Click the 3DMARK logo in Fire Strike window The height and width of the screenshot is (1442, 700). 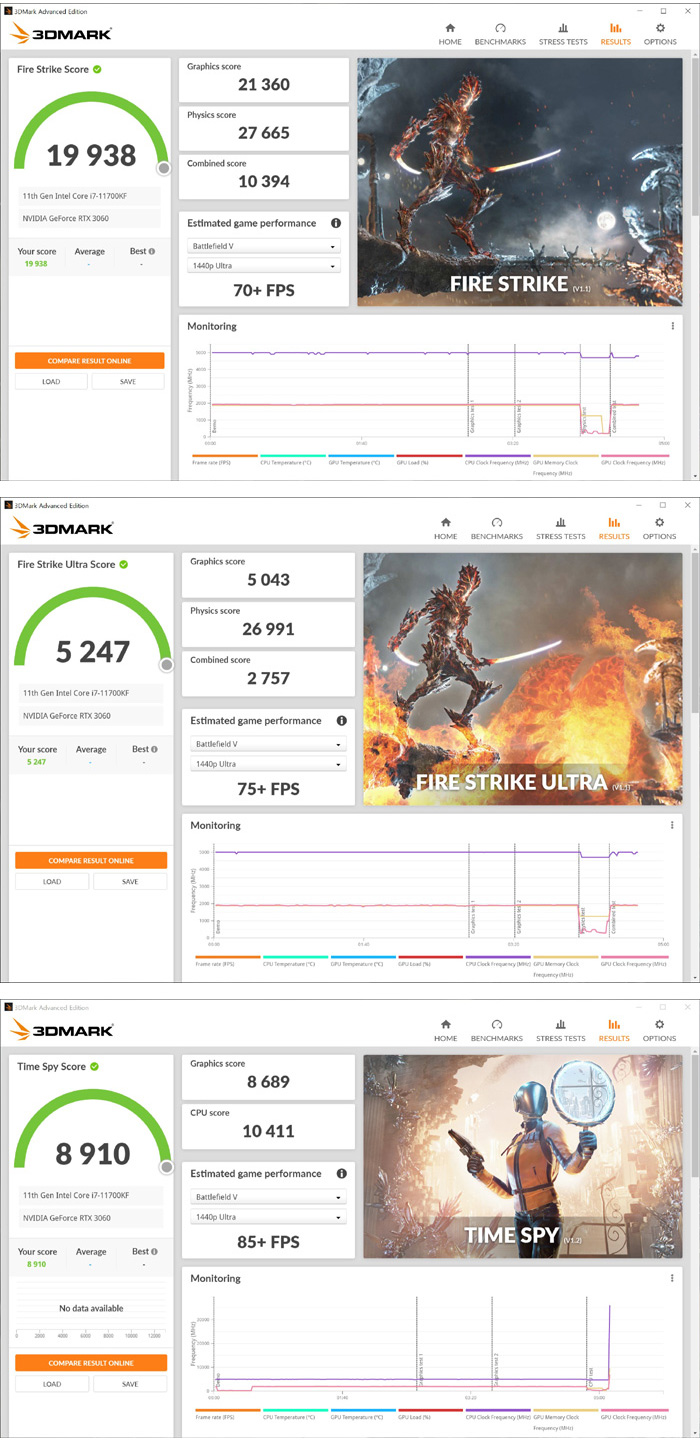point(61,33)
